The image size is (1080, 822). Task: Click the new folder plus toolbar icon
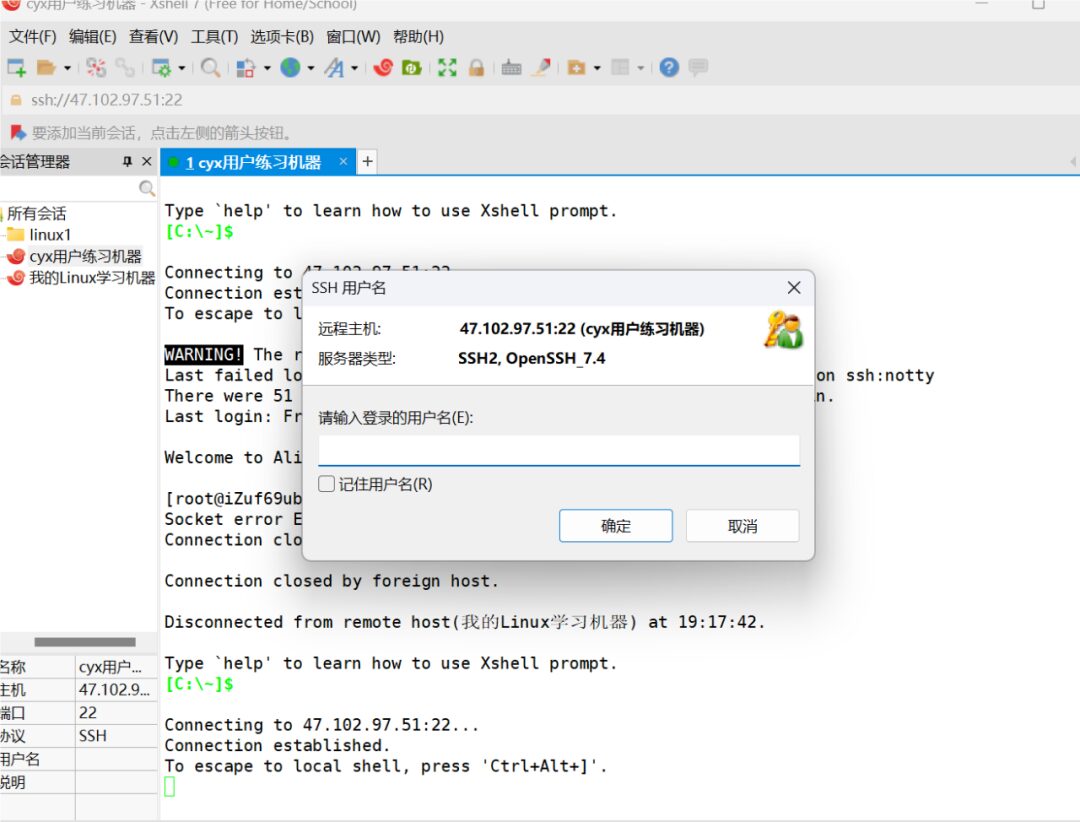pos(577,68)
